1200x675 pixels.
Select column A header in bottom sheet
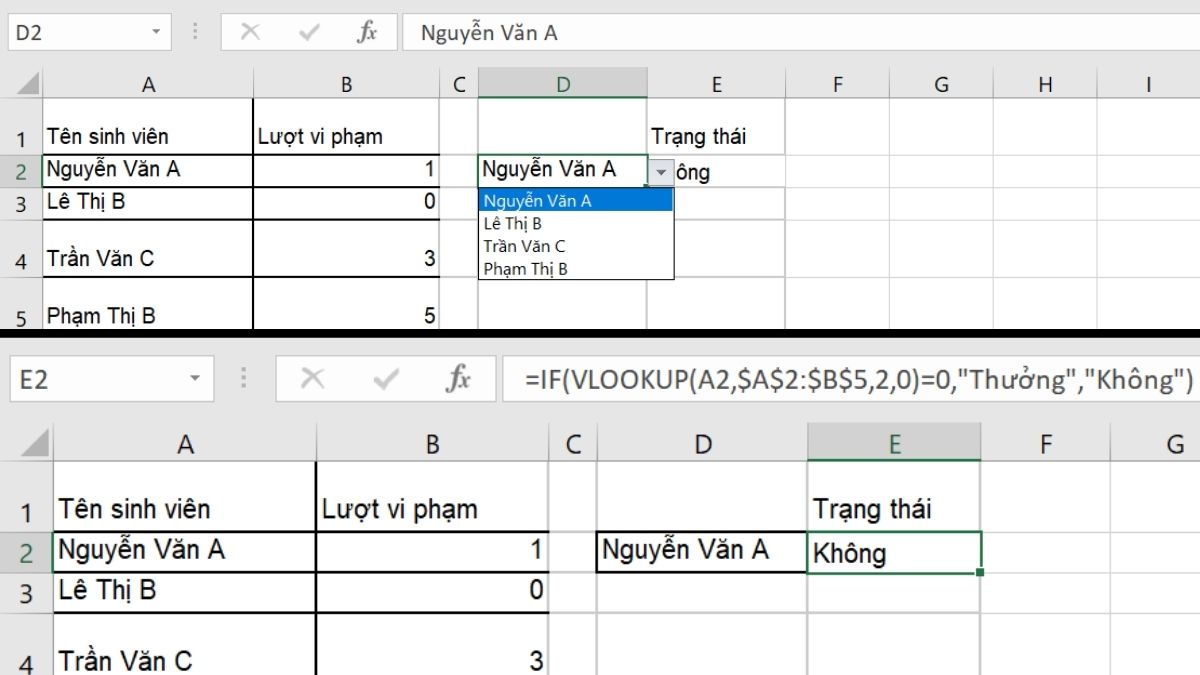click(185, 443)
